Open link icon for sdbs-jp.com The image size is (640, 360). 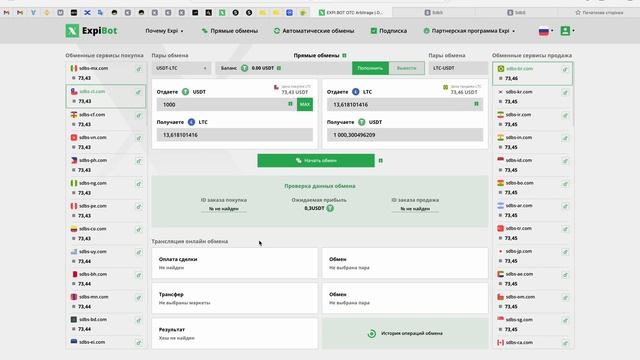pos(565,253)
